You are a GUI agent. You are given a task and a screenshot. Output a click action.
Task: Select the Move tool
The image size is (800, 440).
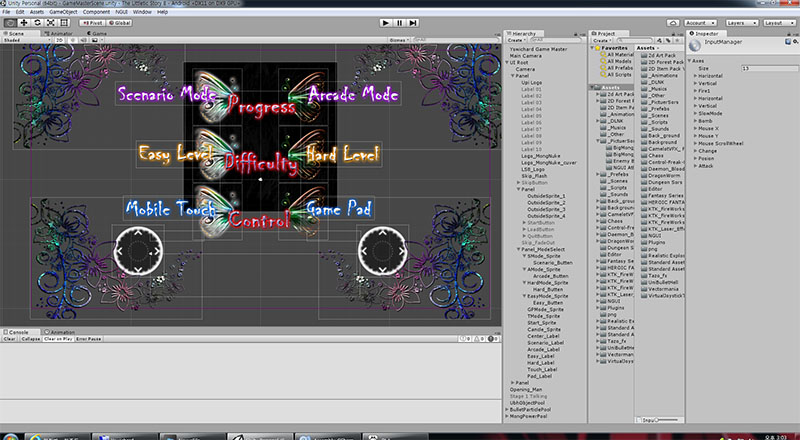pos(24,23)
